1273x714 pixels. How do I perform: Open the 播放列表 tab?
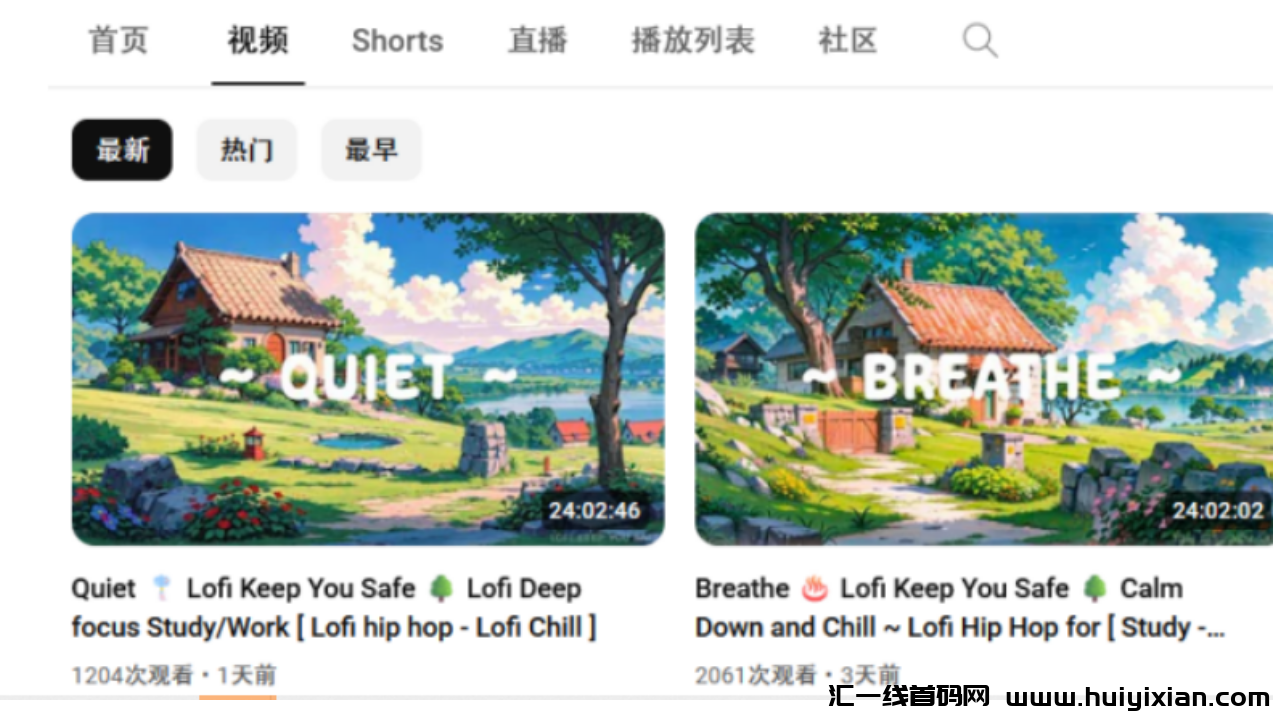click(693, 41)
